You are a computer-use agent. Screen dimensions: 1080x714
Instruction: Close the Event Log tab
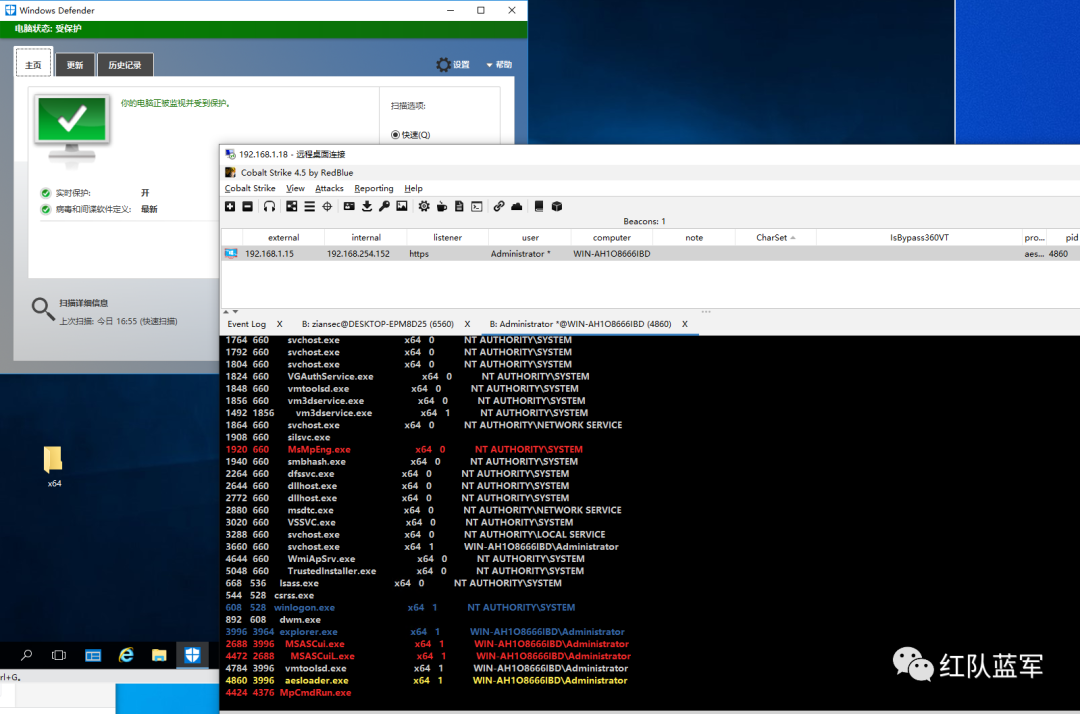pyautogui.click(x=280, y=324)
